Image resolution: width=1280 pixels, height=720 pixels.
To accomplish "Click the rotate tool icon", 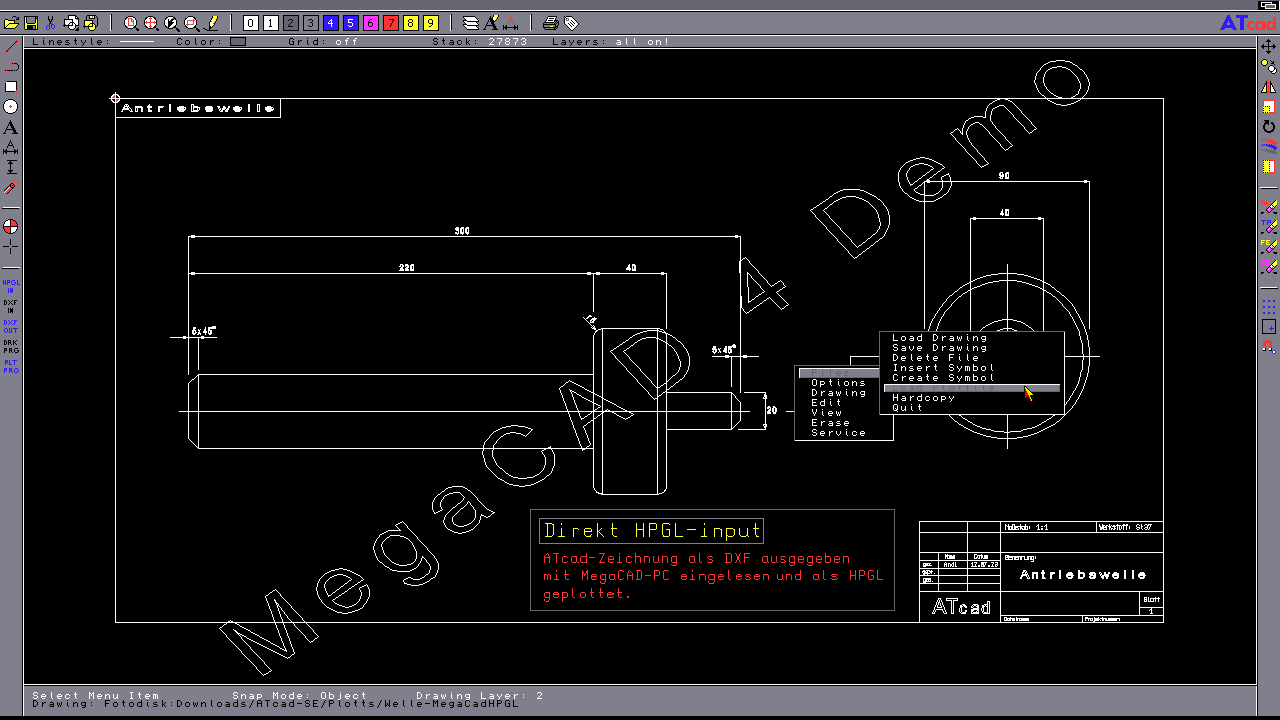I will tap(1269, 127).
